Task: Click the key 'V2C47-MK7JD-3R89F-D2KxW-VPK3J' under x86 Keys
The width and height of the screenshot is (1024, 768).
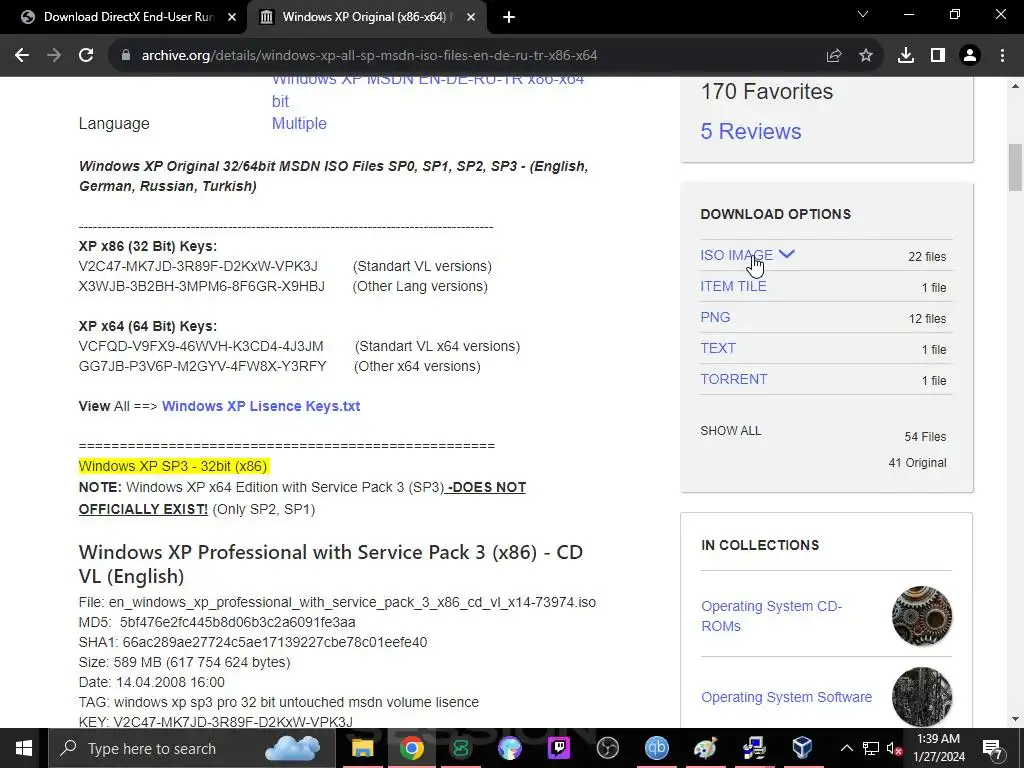Action: click(x=198, y=266)
